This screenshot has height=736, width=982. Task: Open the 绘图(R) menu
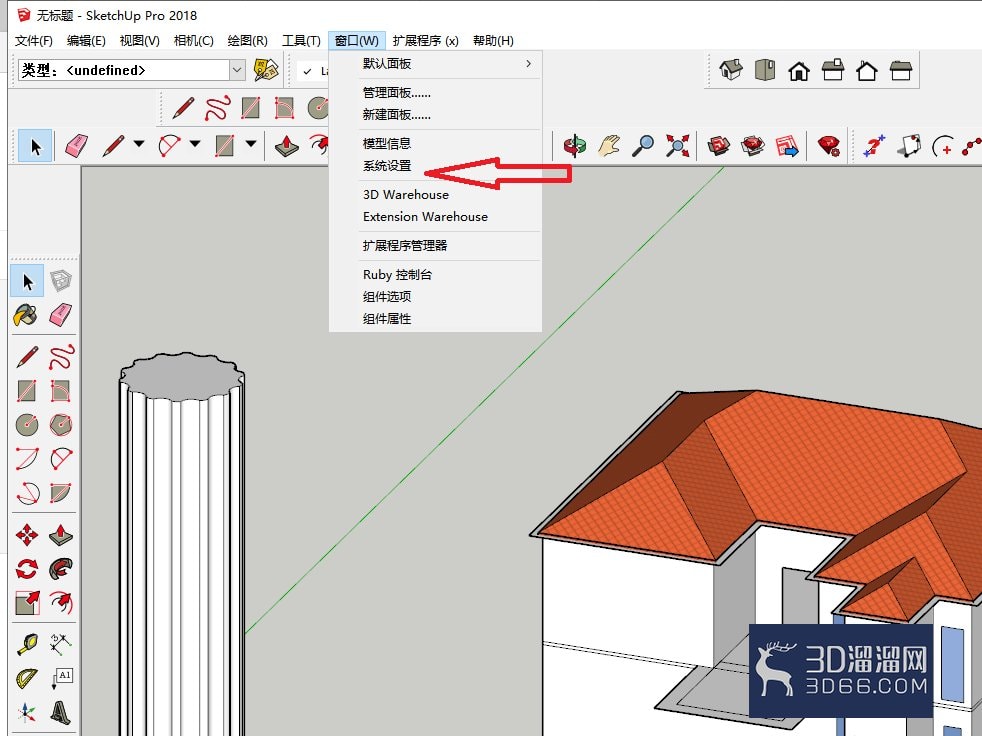[247, 41]
